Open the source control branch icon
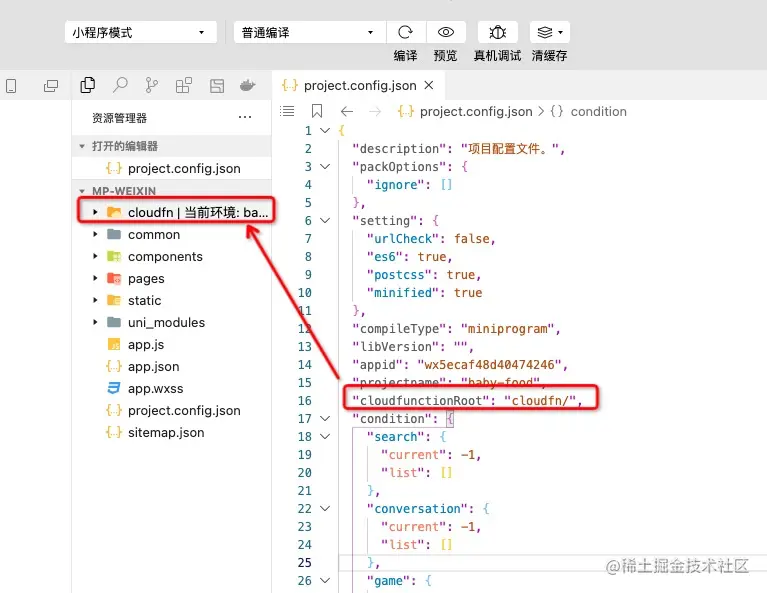The image size is (767, 593). click(x=152, y=85)
